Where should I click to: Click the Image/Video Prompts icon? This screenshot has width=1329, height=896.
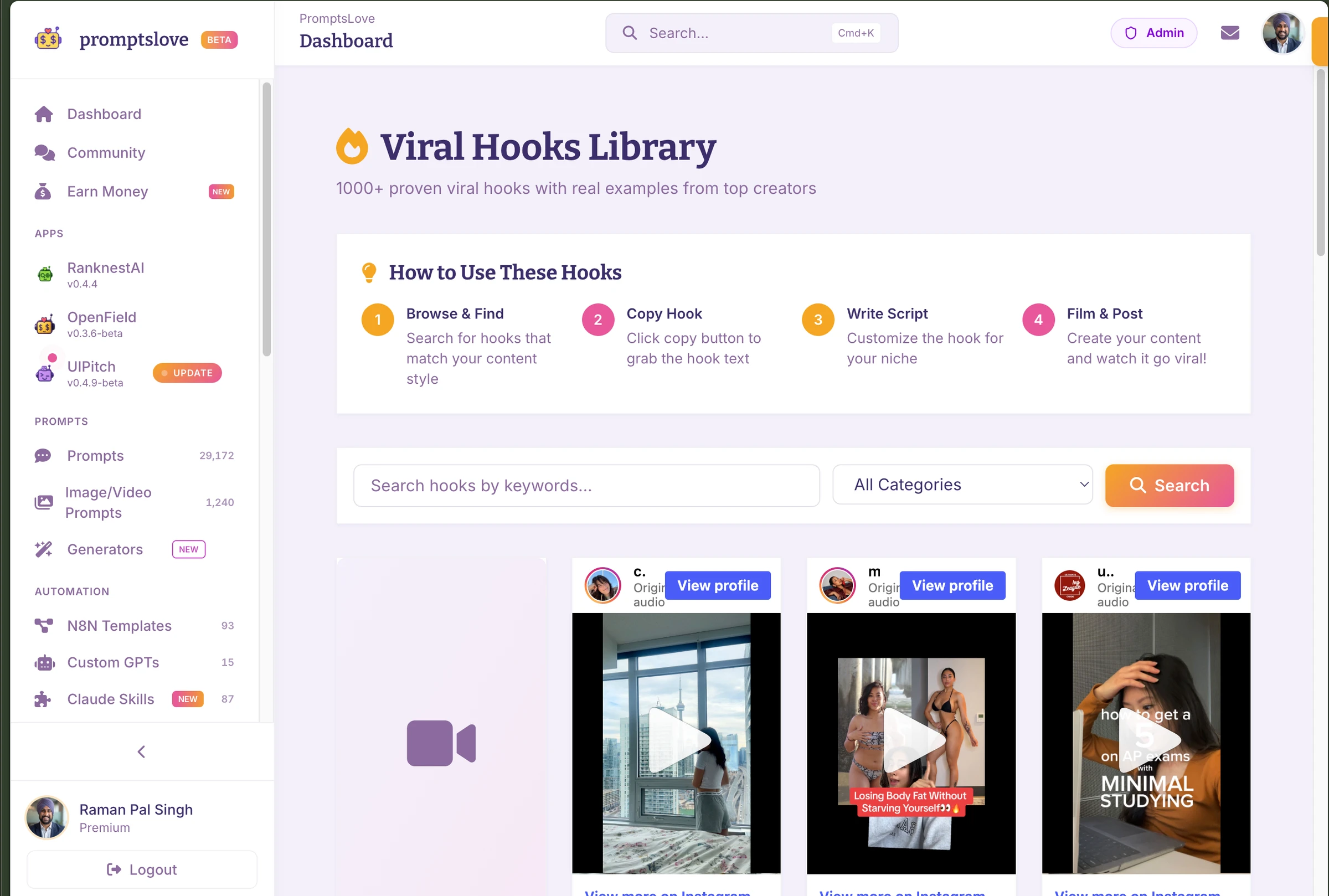43,502
